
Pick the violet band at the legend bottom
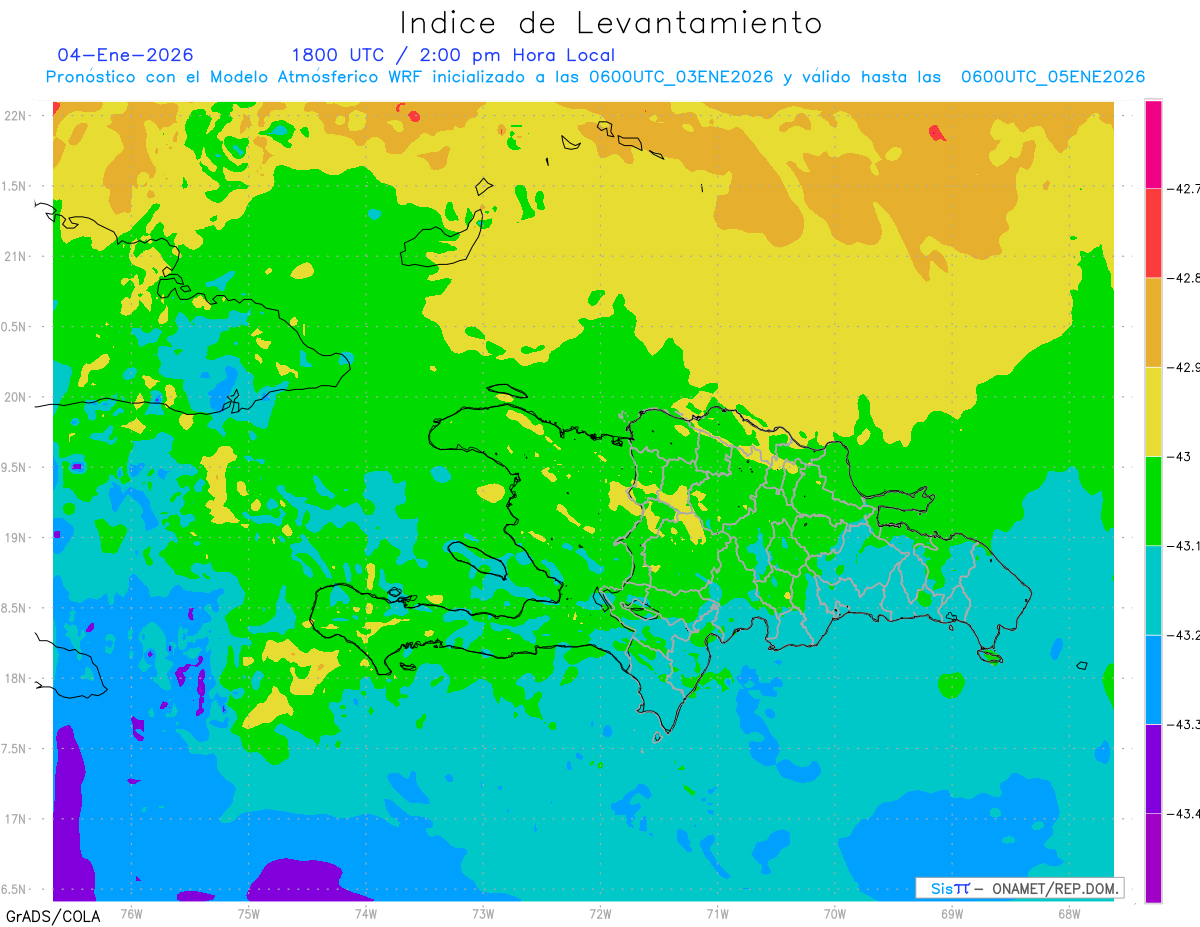(x=1153, y=857)
